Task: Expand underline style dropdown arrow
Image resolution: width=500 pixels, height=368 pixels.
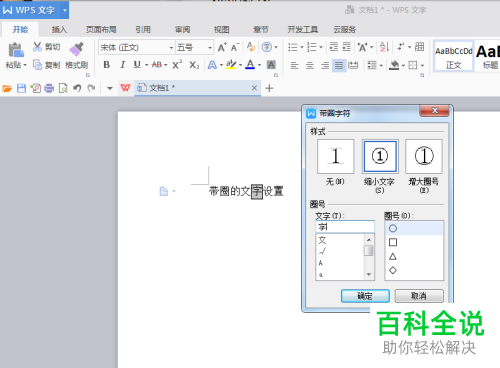Action: tap(146, 65)
